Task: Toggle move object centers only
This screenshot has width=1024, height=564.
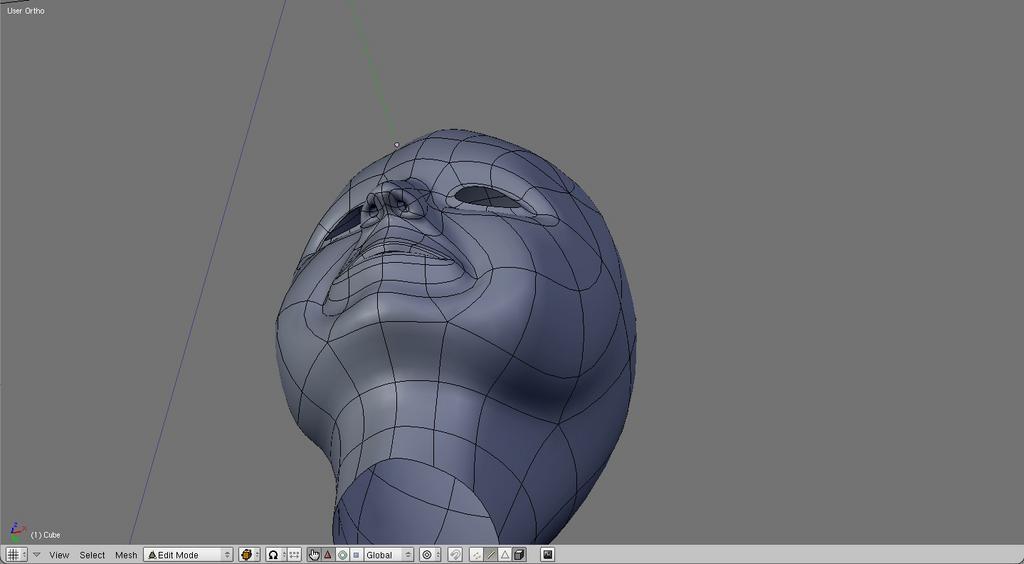Action: tap(295, 555)
